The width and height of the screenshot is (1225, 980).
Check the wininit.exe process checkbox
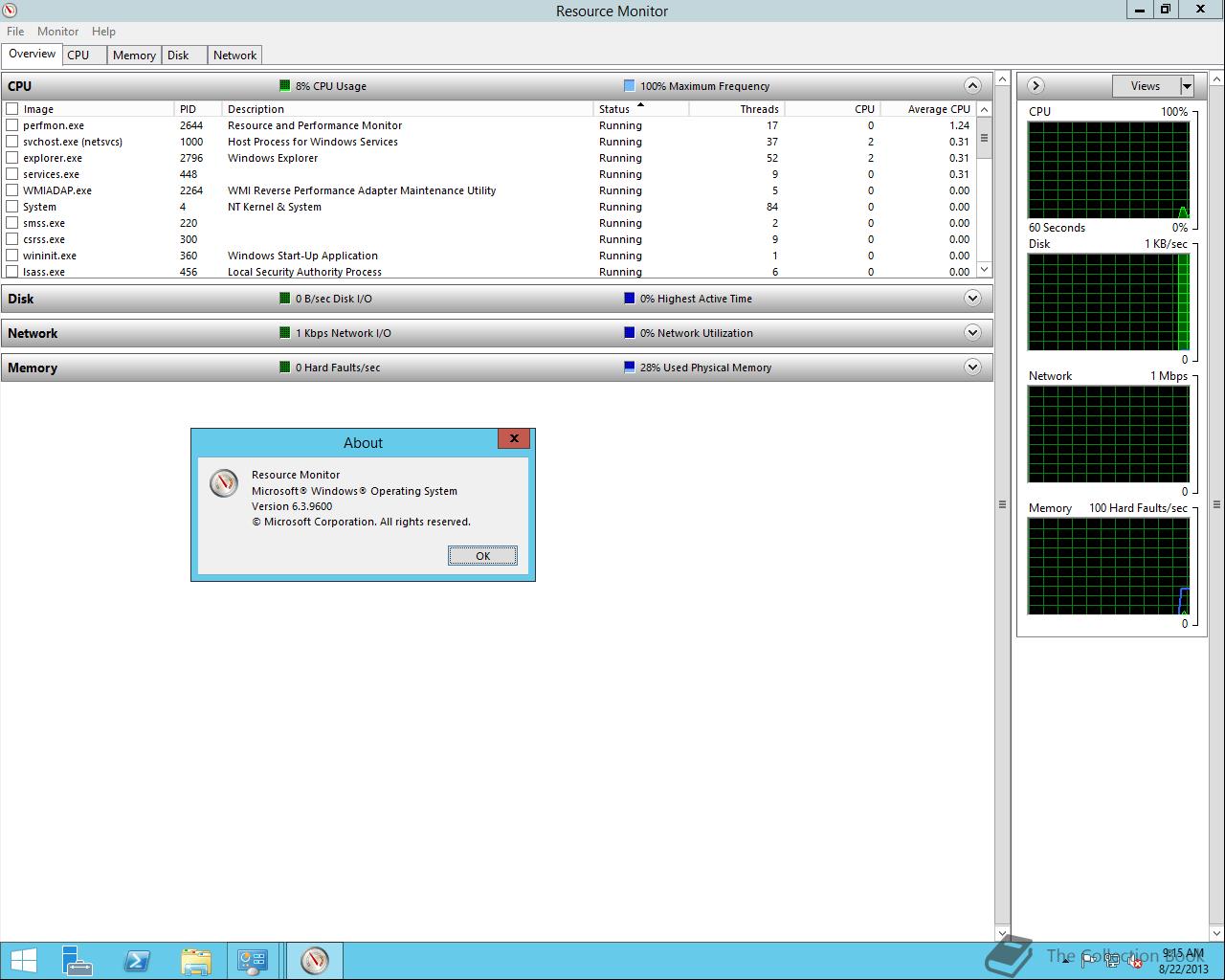click(12, 256)
